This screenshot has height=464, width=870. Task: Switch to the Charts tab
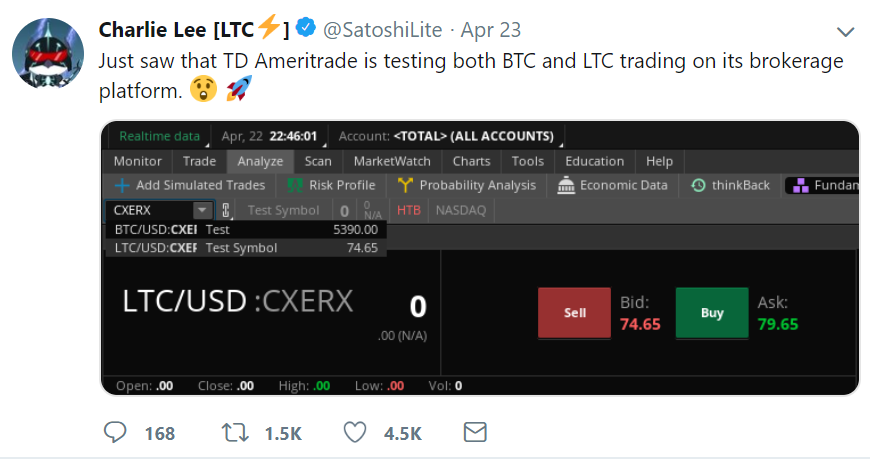tap(471, 161)
